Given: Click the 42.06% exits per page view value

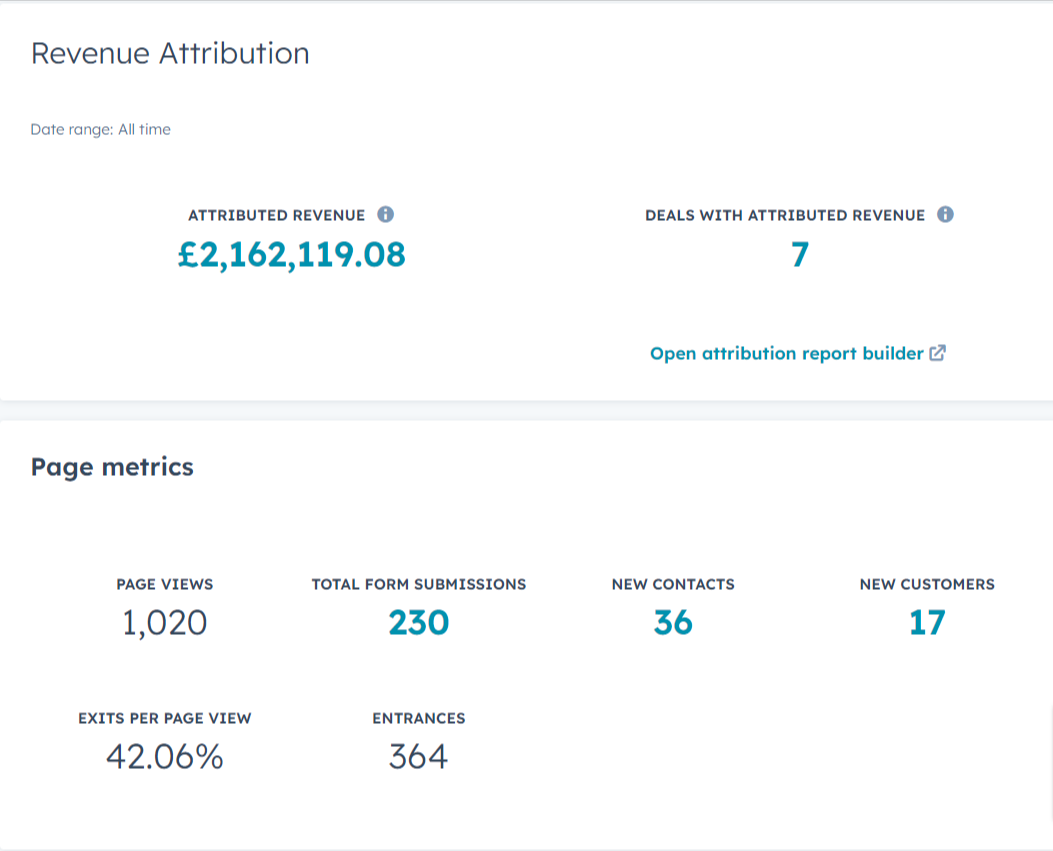Looking at the screenshot, I should coord(165,757).
